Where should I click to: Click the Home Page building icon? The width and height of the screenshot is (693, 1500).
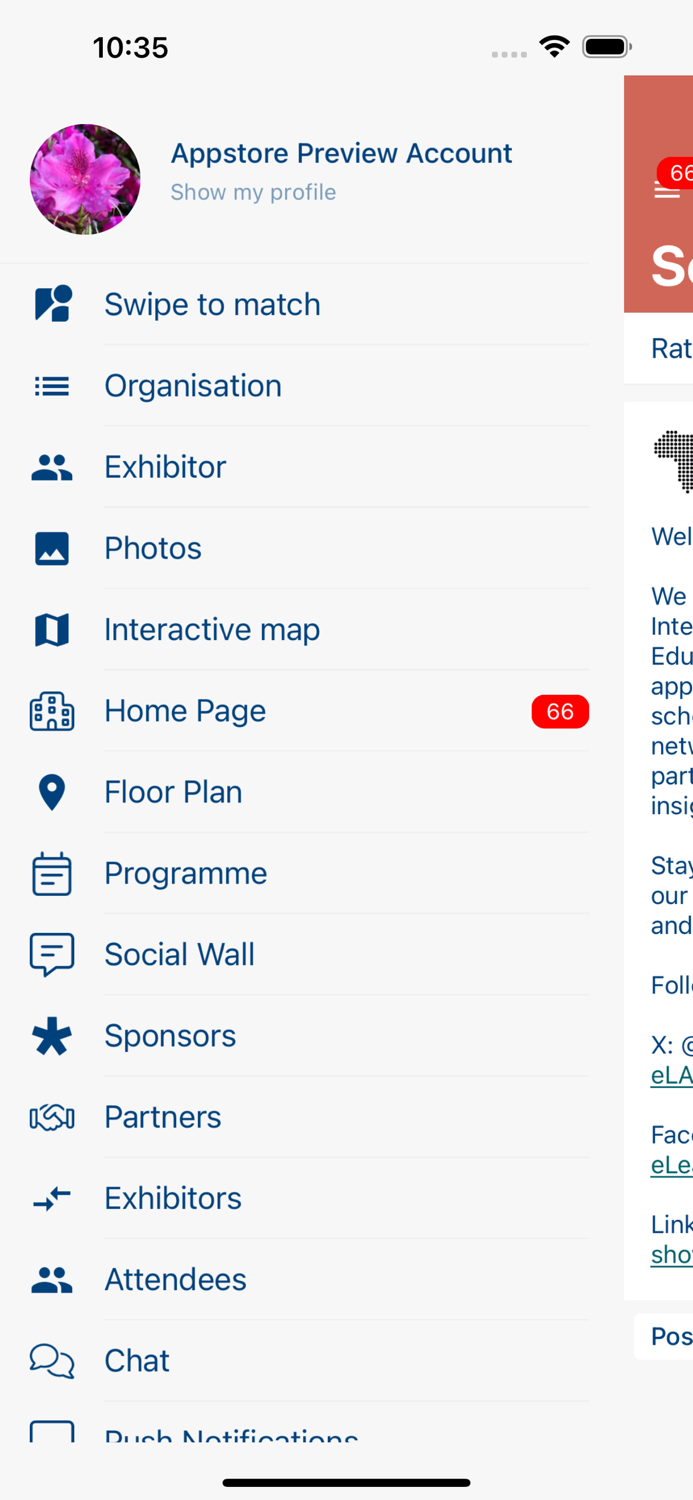point(52,710)
